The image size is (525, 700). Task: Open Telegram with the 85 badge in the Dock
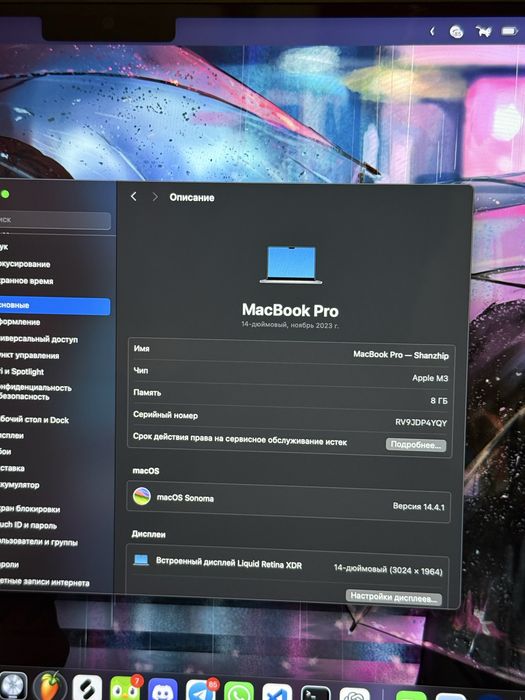click(201, 691)
